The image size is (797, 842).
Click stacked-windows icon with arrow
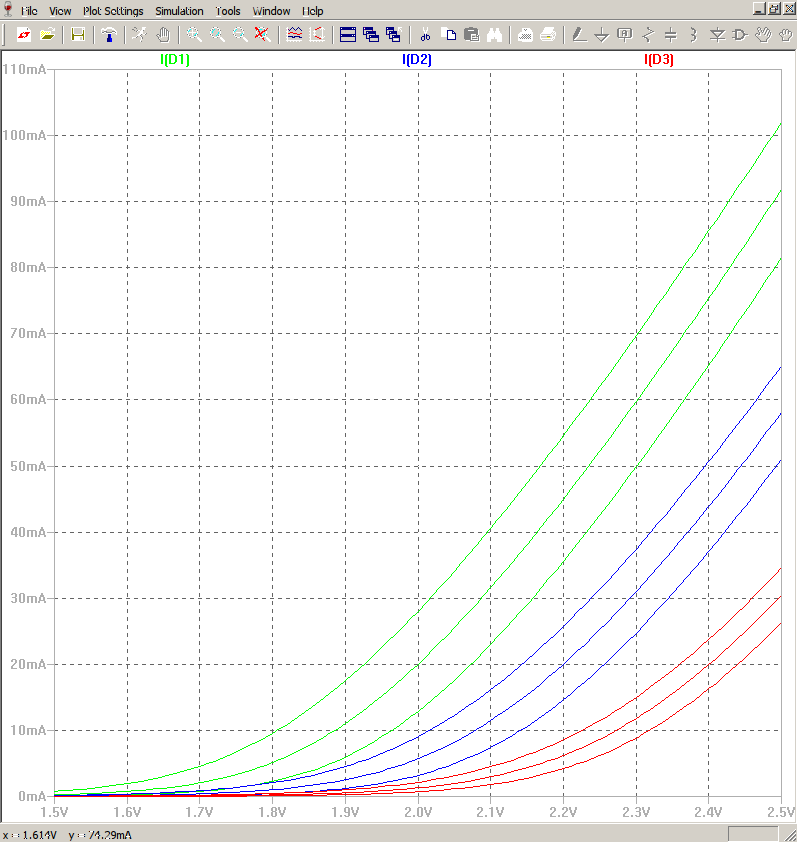tap(394, 35)
